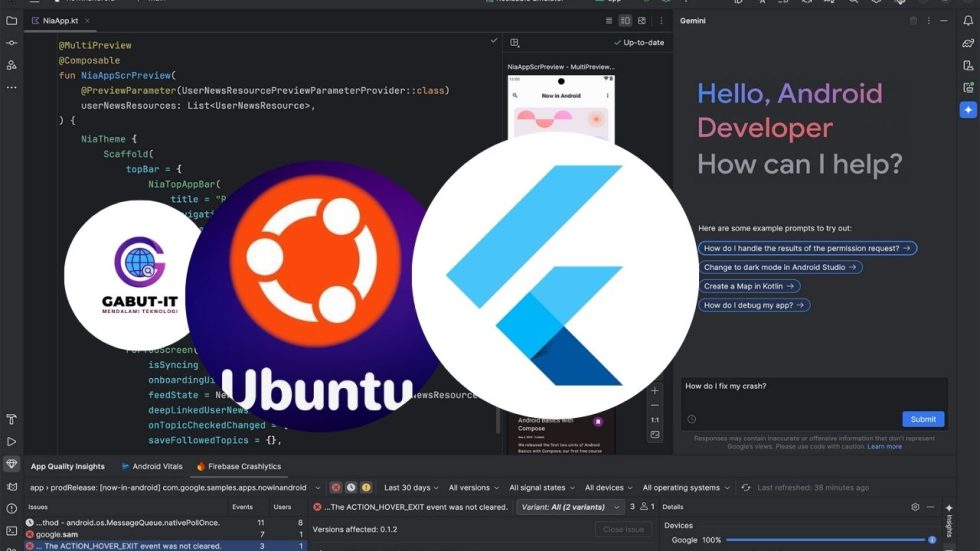Open the All versions dropdown
This screenshot has width=980, height=551.
[474, 487]
